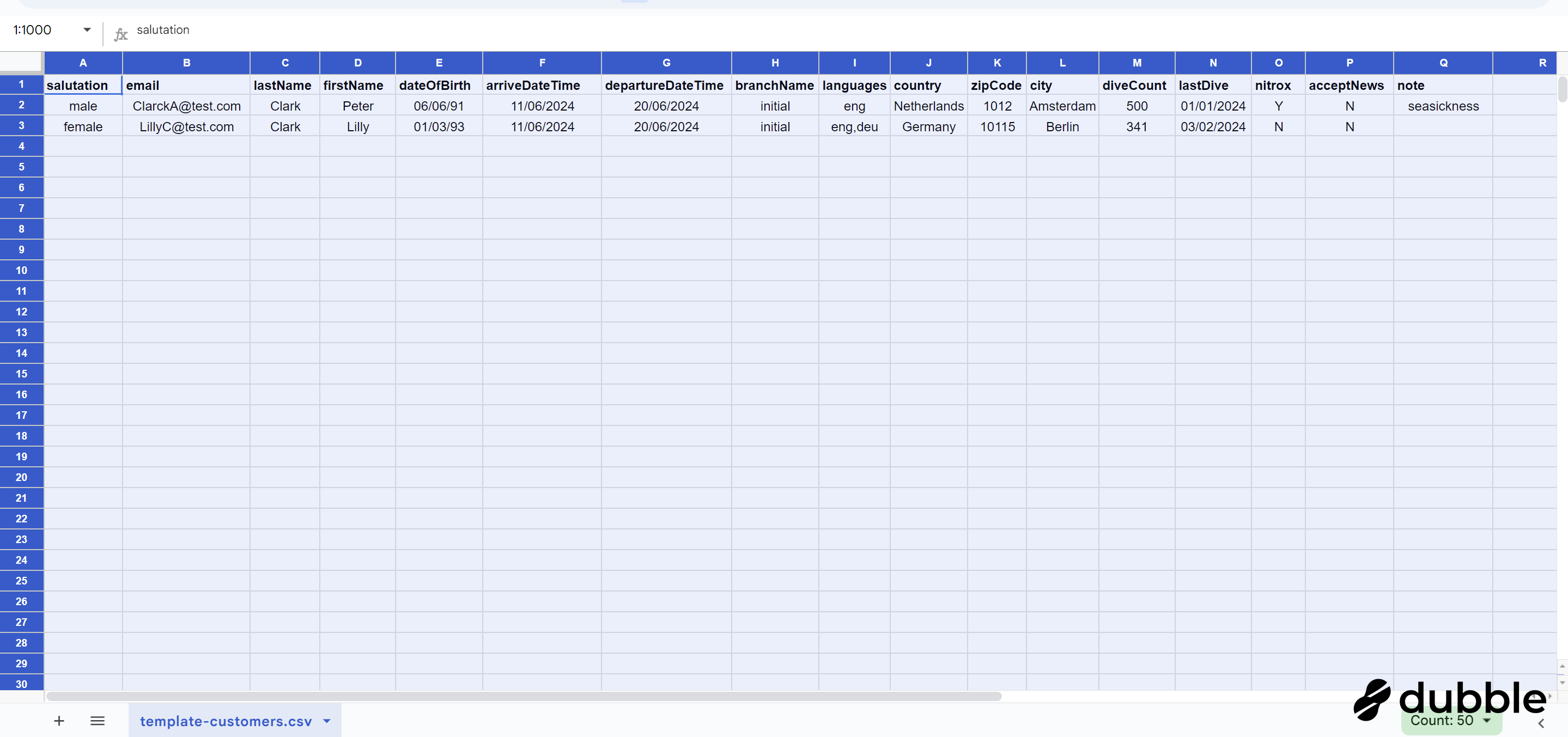The image size is (1568, 737).
Task: Open the Count: 50 summary dropdown
Action: click(1486, 721)
